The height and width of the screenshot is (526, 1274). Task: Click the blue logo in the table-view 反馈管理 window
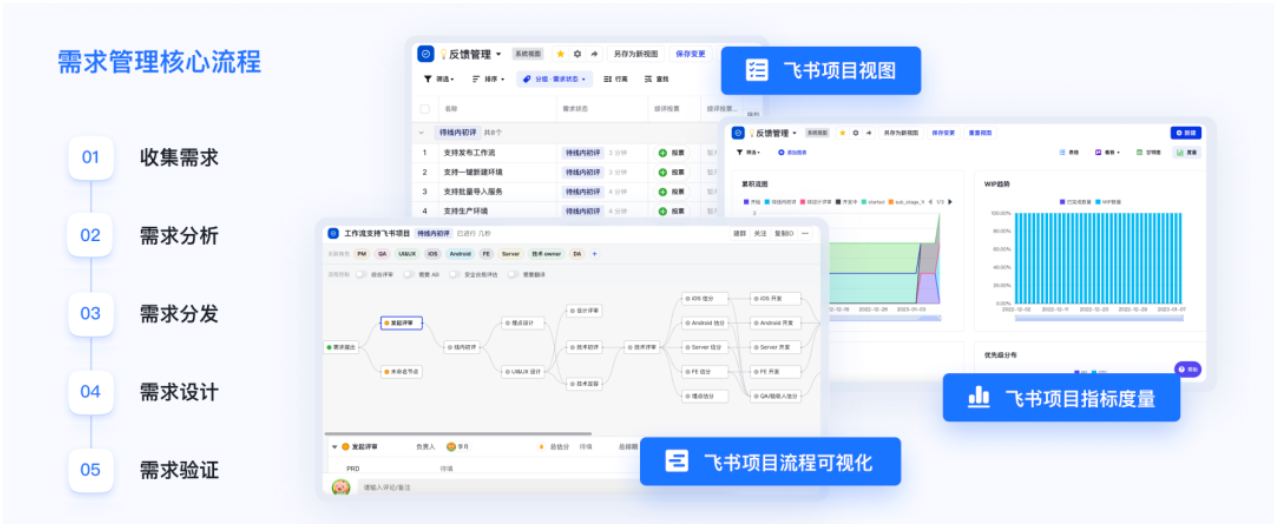426,54
